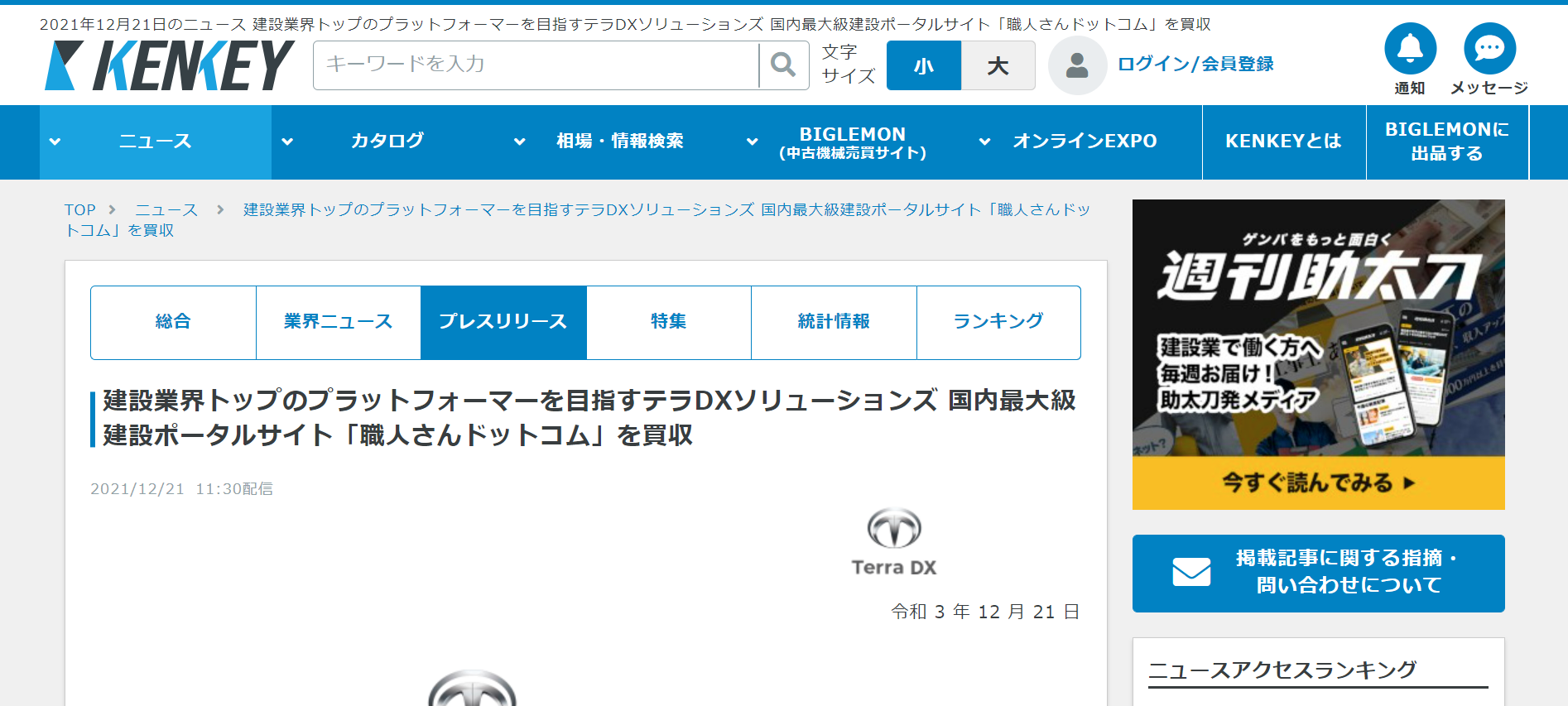Click 掲載記事に関する指摘・問い合わせについて button

(x=1318, y=573)
